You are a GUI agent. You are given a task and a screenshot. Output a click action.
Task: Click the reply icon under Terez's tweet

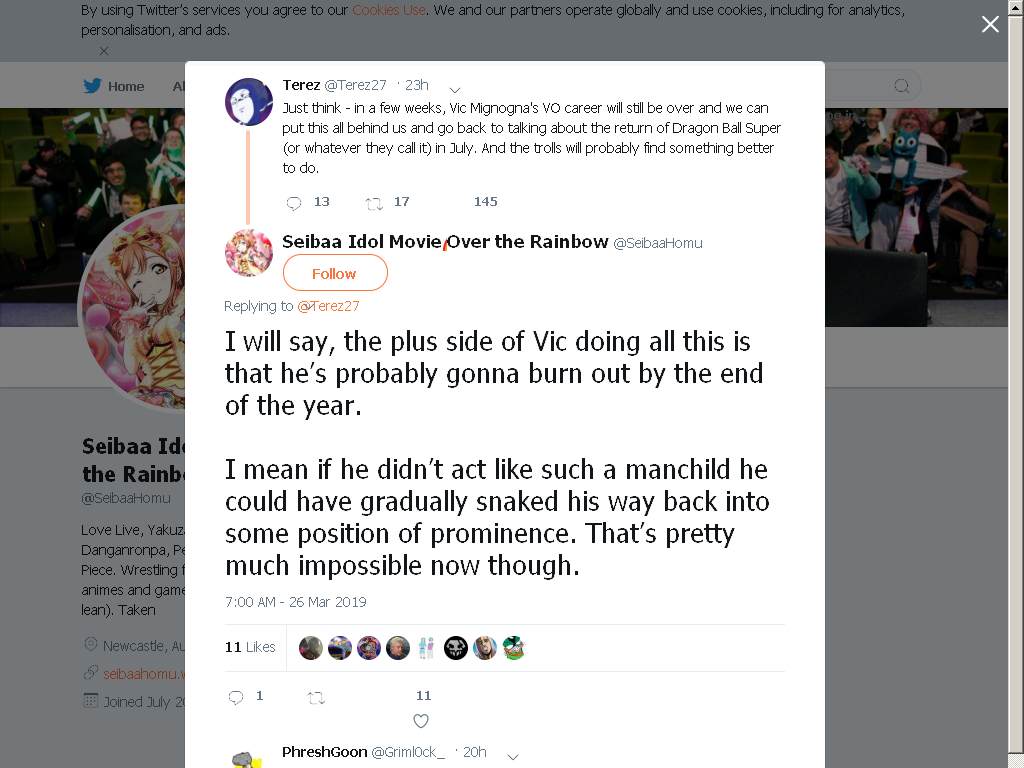[294, 203]
